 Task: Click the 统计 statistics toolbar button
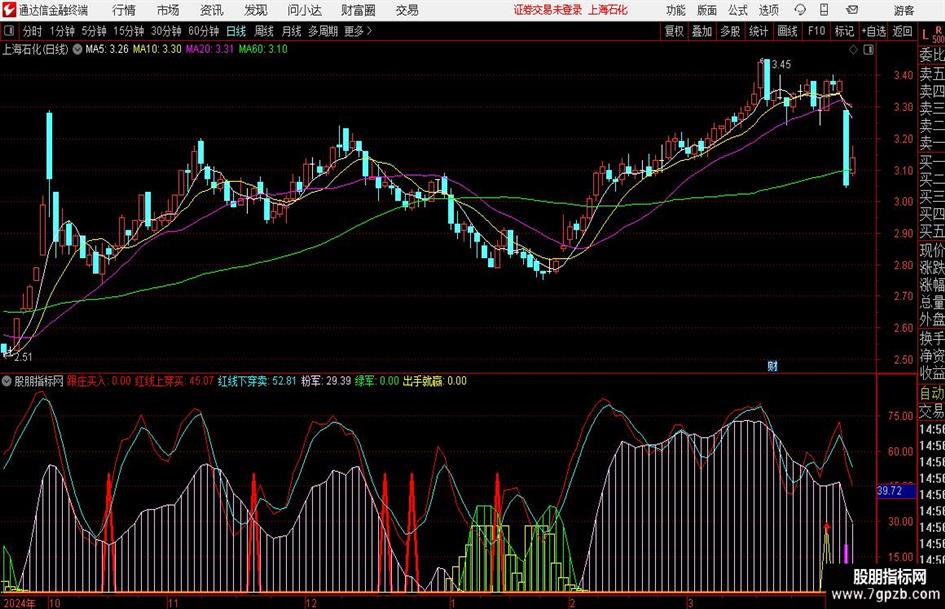coord(758,31)
